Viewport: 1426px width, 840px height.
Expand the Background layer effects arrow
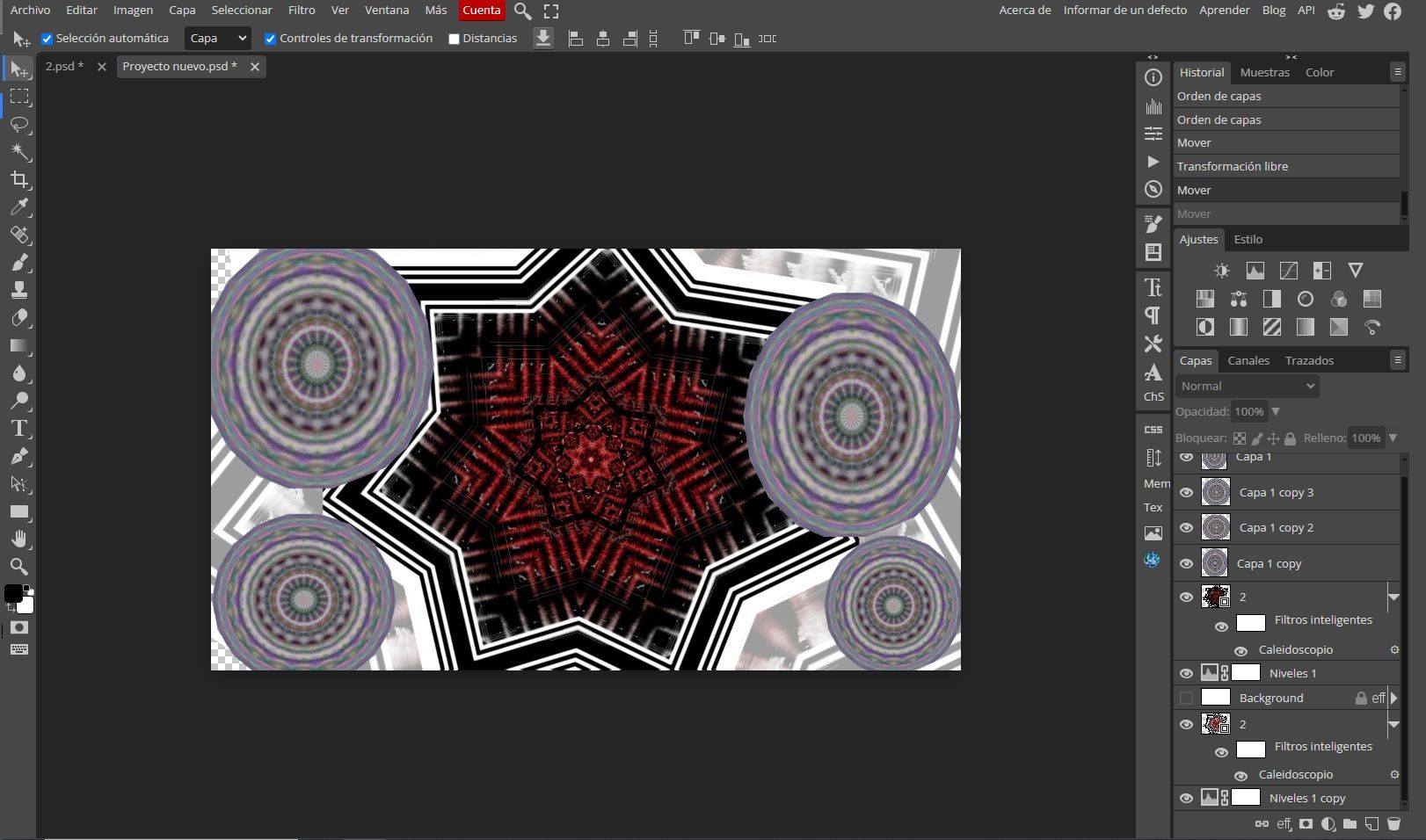click(1393, 699)
